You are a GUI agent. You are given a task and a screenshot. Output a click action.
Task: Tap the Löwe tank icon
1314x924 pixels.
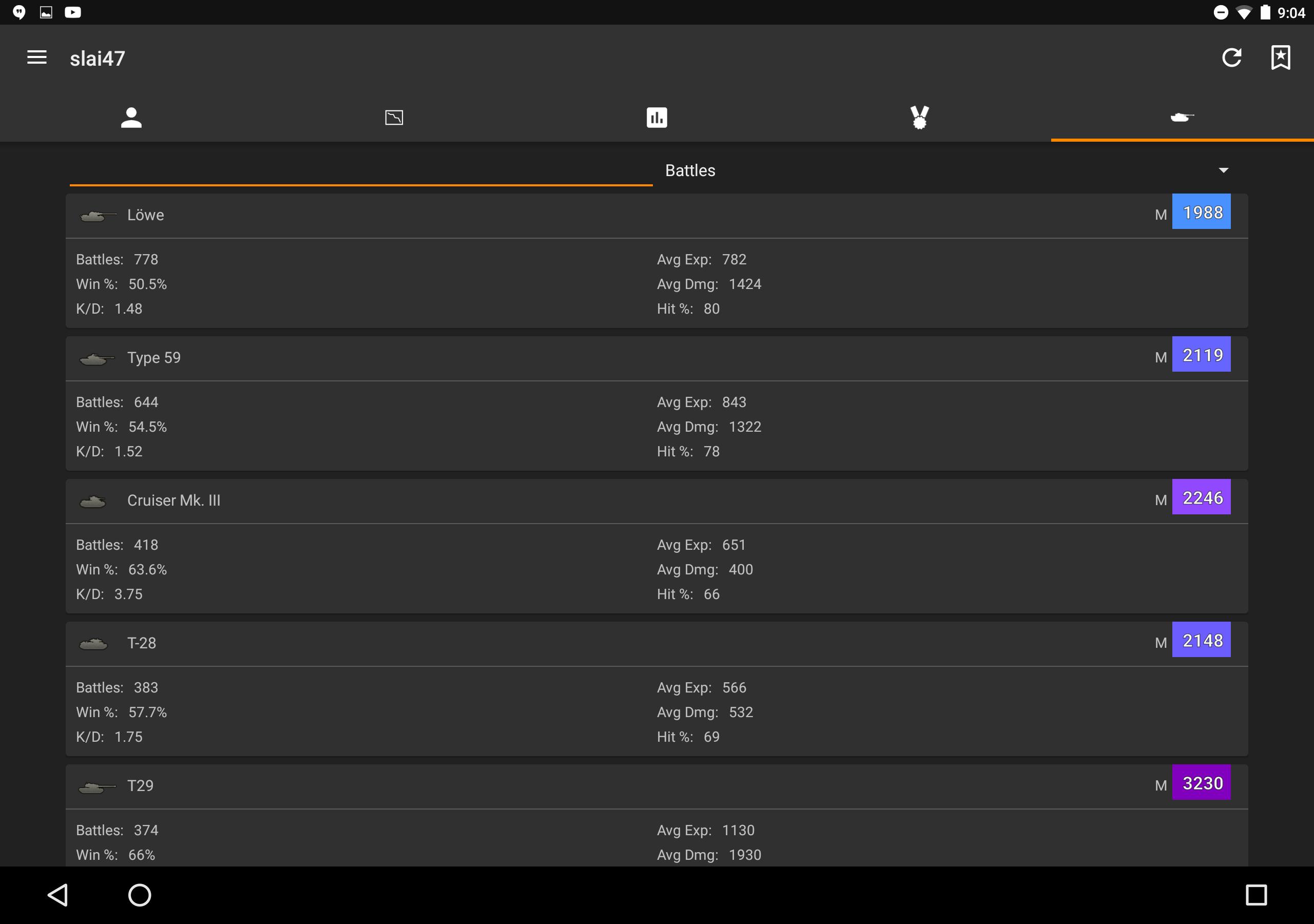click(x=99, y=216)
